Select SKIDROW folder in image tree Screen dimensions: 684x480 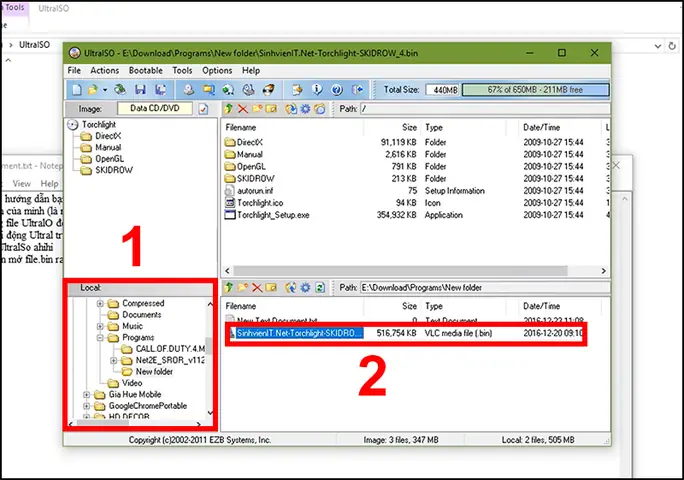(x=114, y=170)
